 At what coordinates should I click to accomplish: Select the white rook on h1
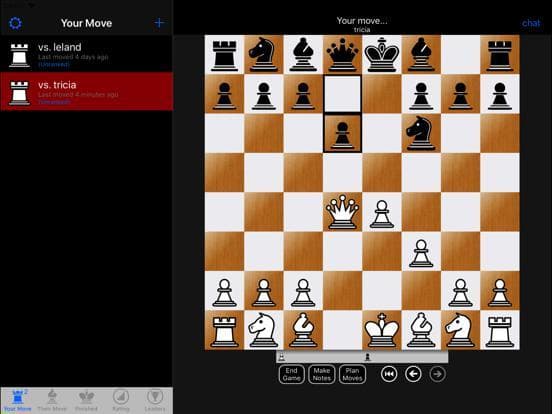(500, 332)
